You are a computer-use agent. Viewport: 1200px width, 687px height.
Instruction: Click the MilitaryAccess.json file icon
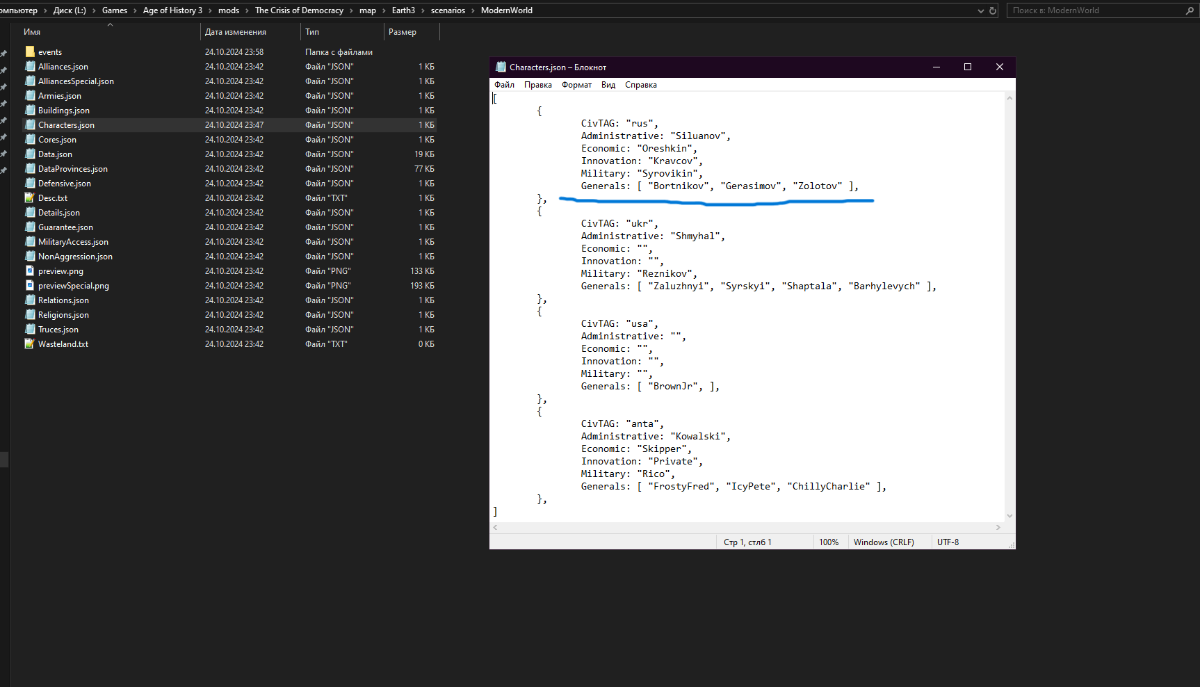pyautogui.click(x=30, y=242)
